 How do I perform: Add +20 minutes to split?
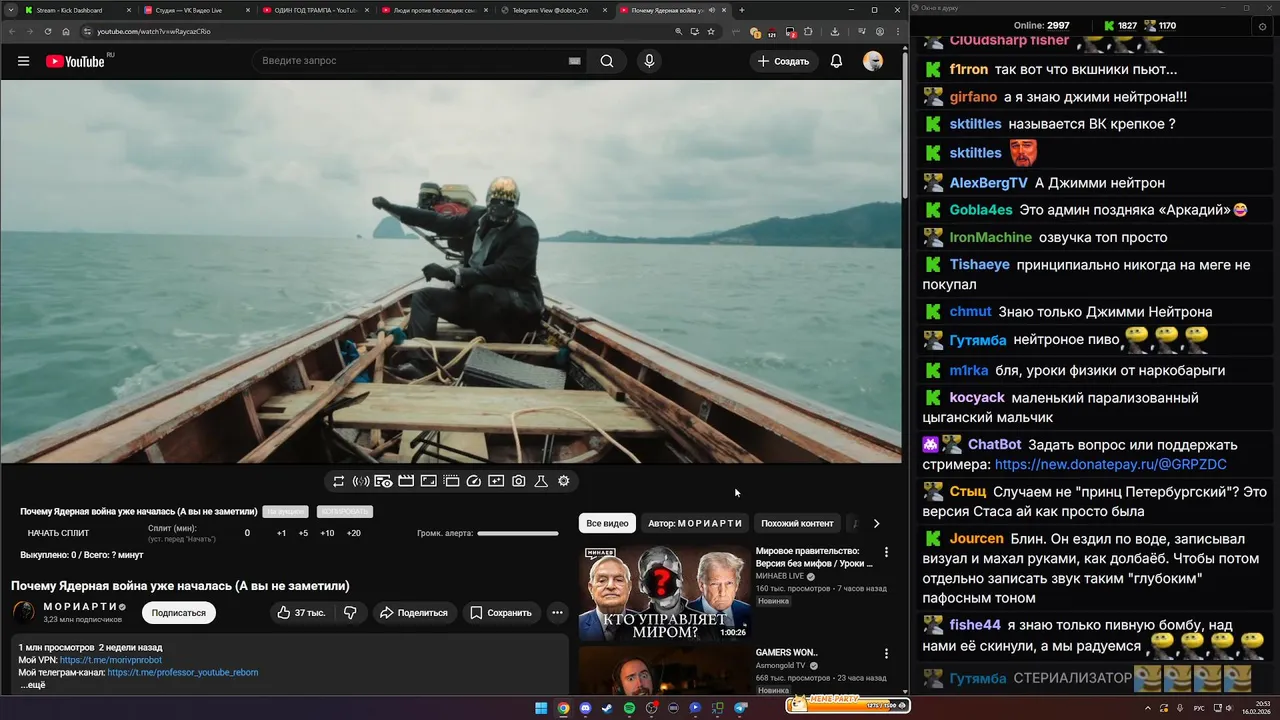353,533
